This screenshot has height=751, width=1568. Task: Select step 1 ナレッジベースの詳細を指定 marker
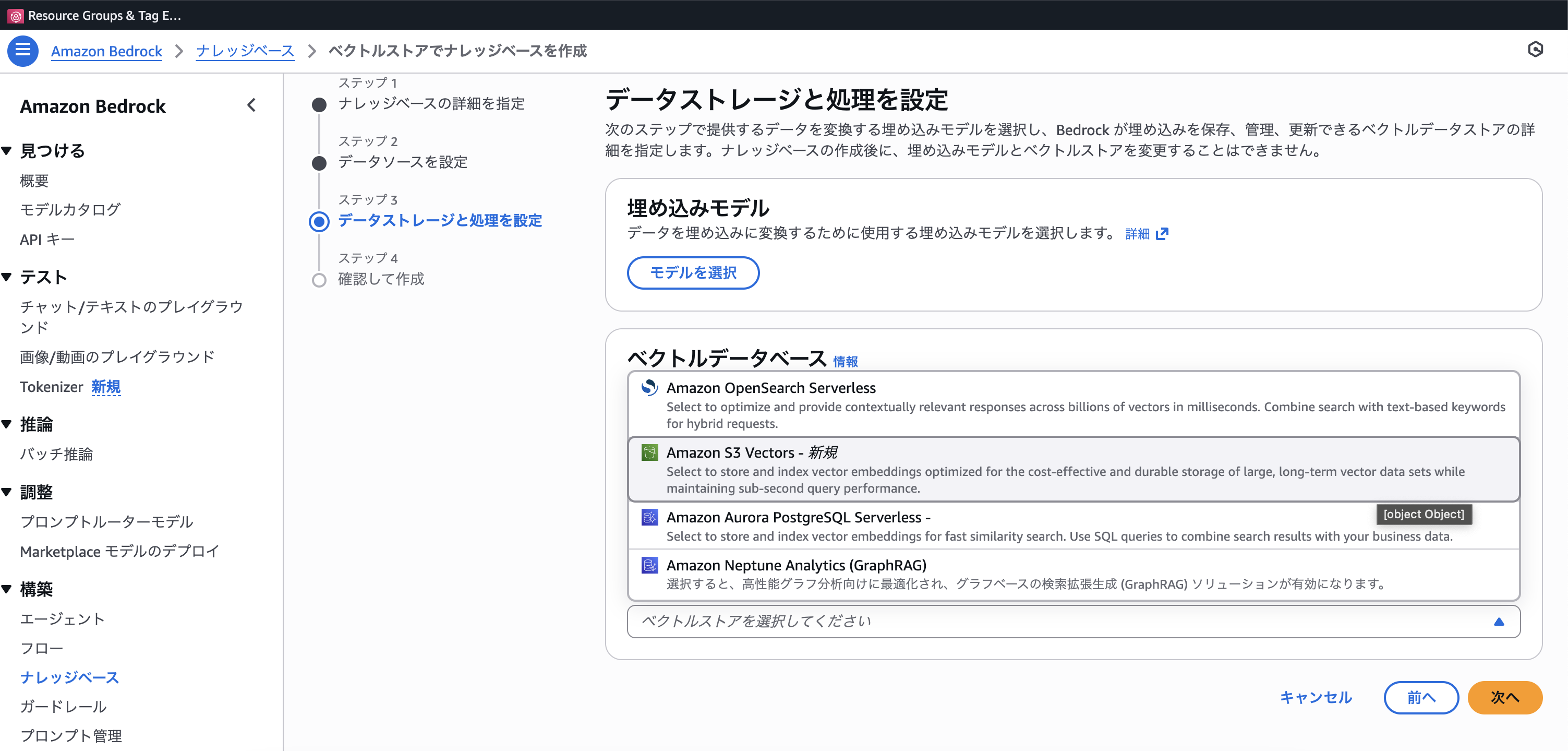click(x=319, y=105)
